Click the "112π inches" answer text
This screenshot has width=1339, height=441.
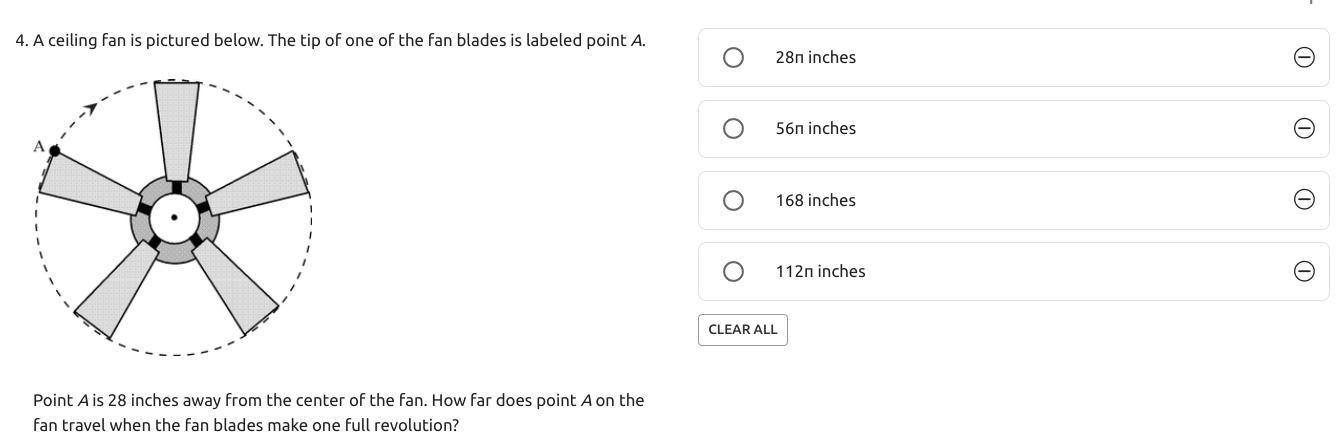coord(820,271)
